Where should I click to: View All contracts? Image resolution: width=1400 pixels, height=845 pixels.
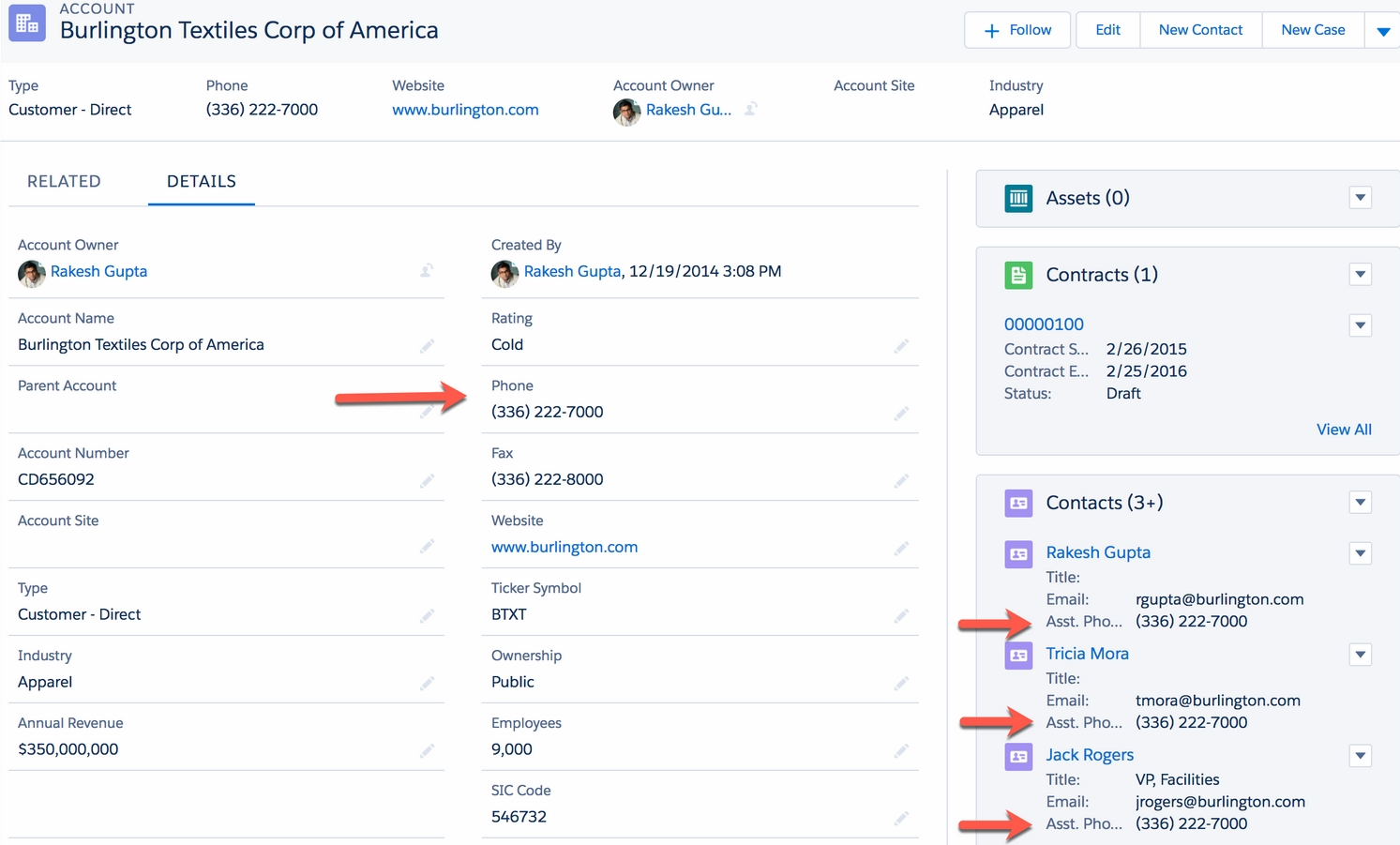click(1344, 430)
